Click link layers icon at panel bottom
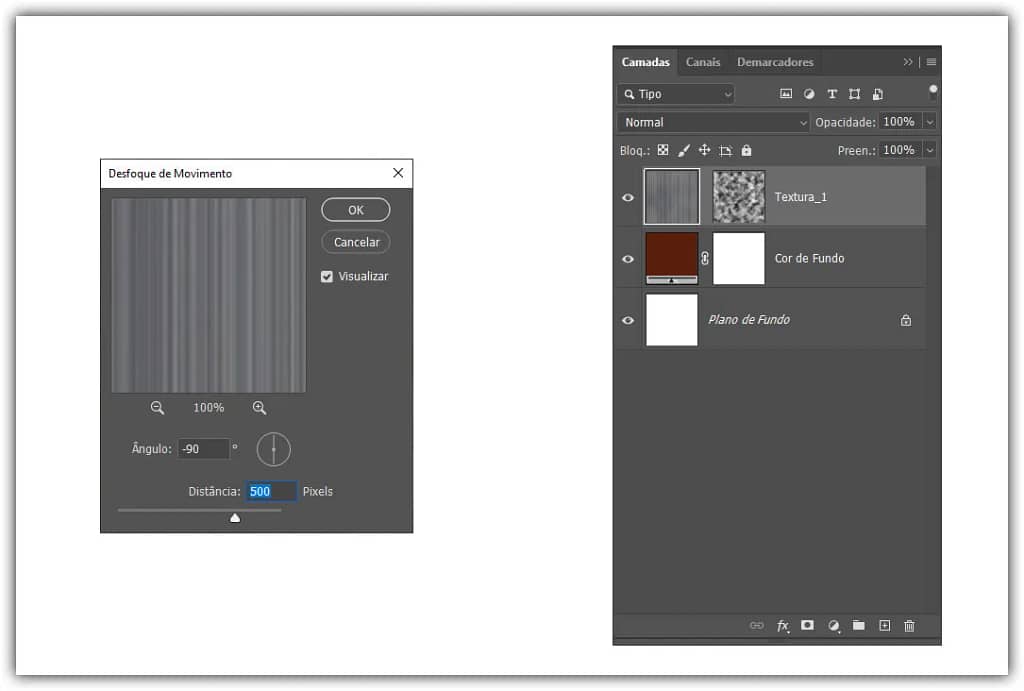Screen dimensions: 1024x691 click(x=756, y=626)
